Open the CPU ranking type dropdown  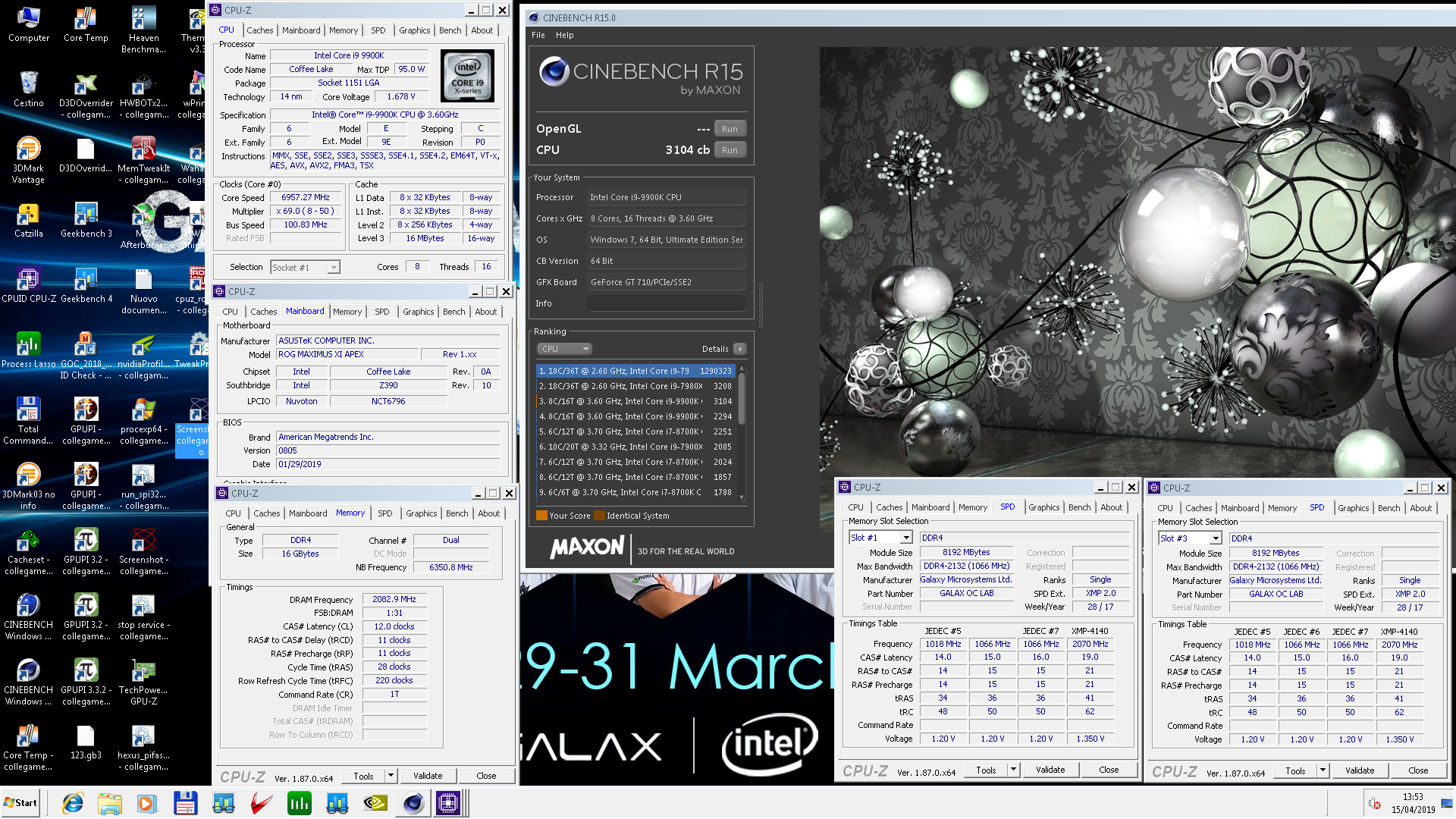click(x=564, y=349)
